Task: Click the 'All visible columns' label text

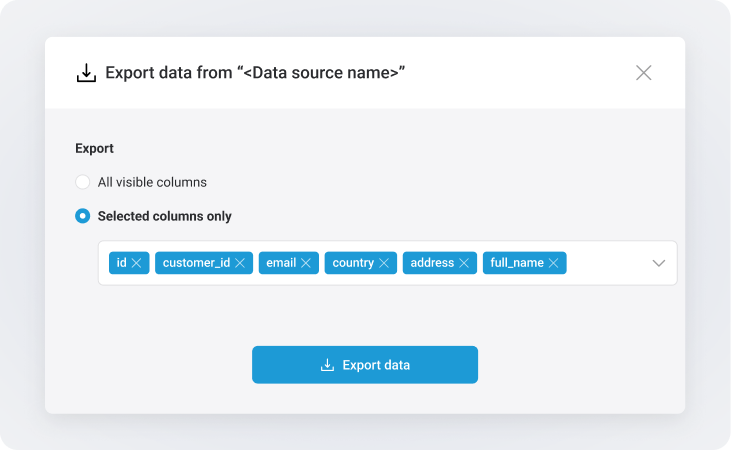Action: pos(152,182)
